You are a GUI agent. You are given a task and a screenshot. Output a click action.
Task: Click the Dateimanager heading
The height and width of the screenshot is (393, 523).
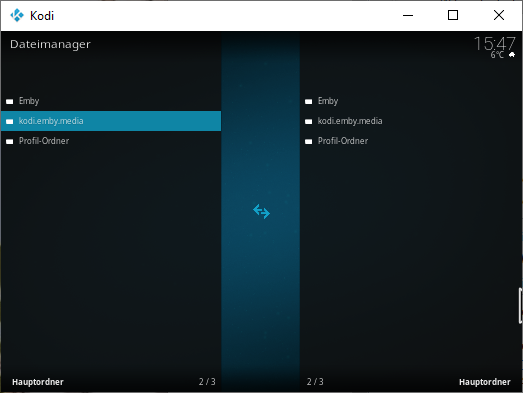(50, 44)
